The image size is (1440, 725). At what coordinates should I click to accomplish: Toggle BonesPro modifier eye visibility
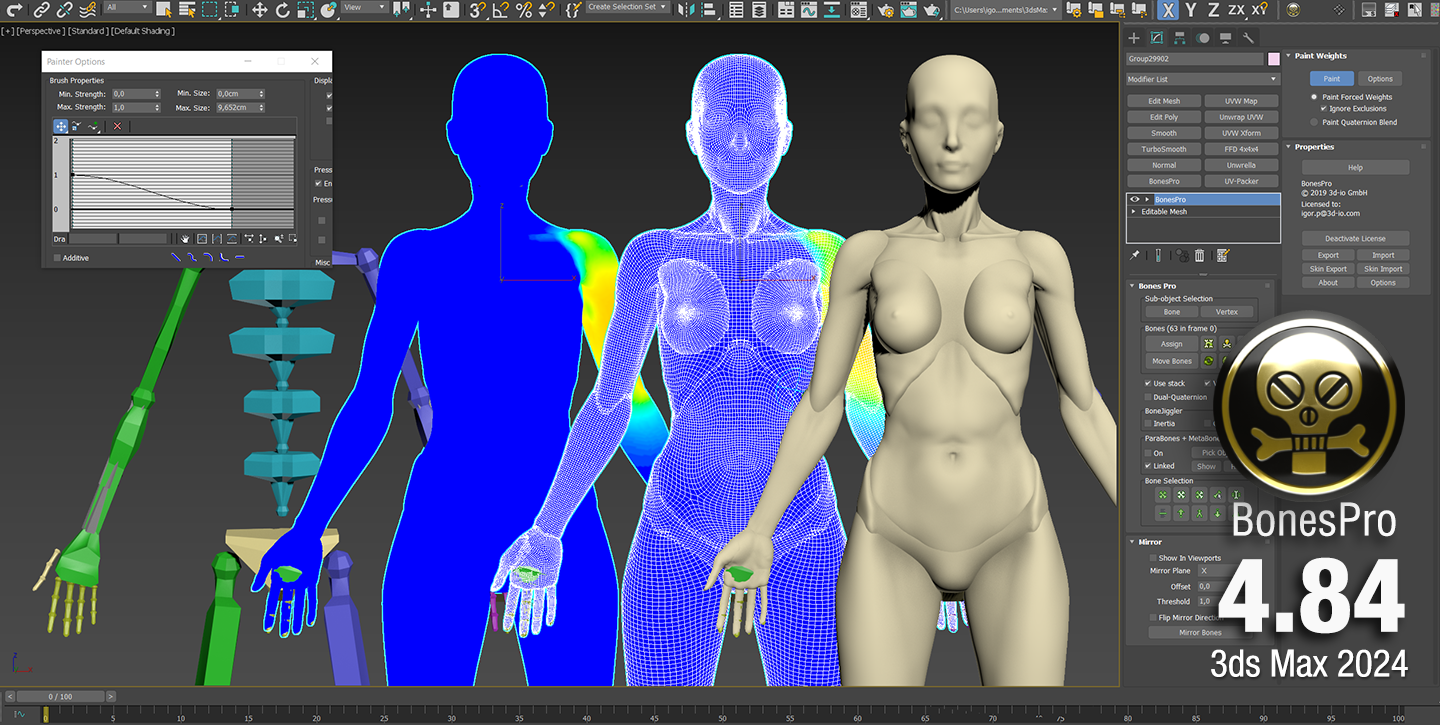[1135, 200]
